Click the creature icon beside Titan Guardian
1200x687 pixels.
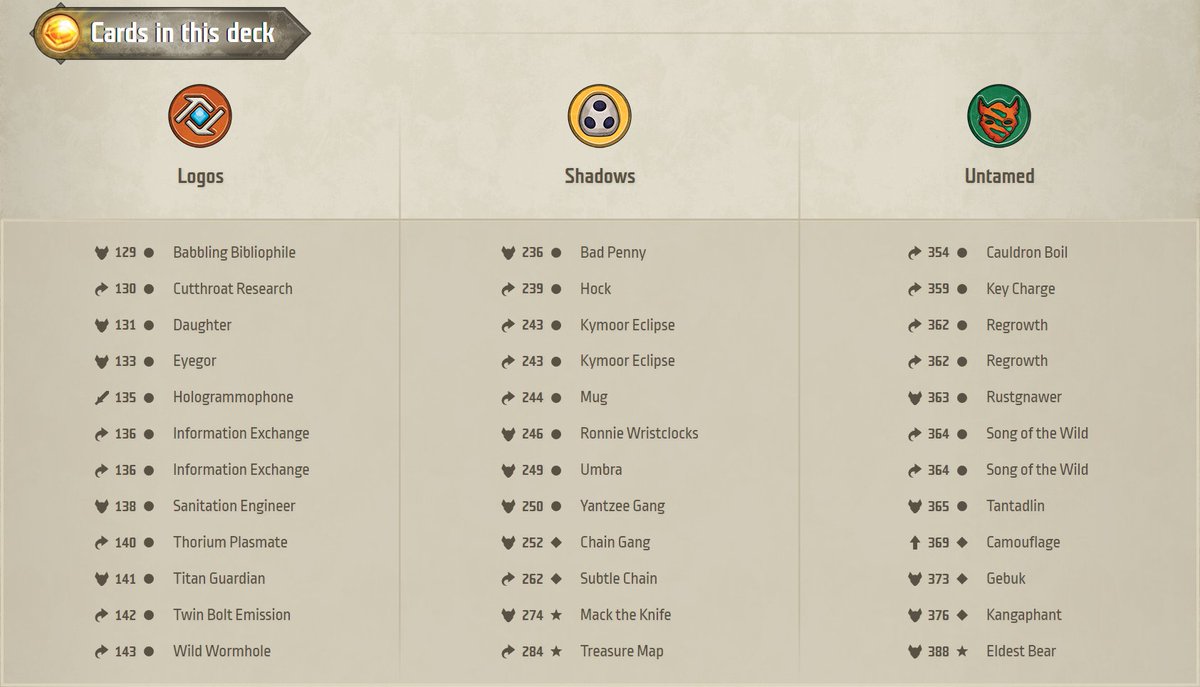pos(101,579)
